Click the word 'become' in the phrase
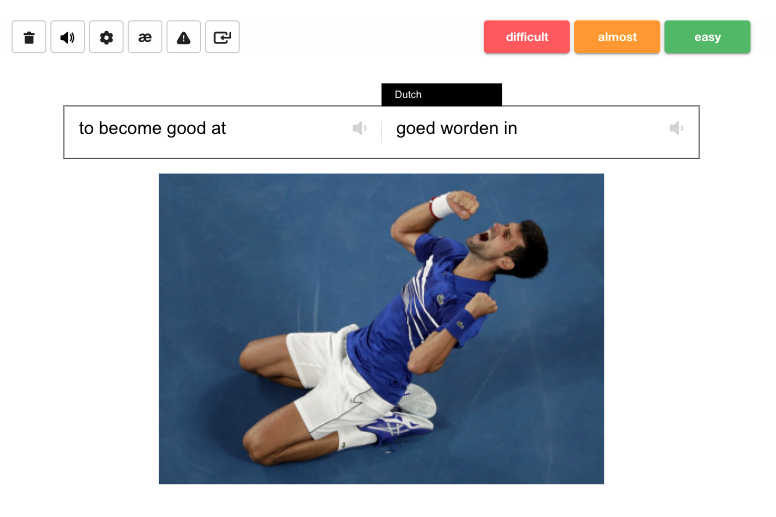The image size is (776, 517). point(130,128)
